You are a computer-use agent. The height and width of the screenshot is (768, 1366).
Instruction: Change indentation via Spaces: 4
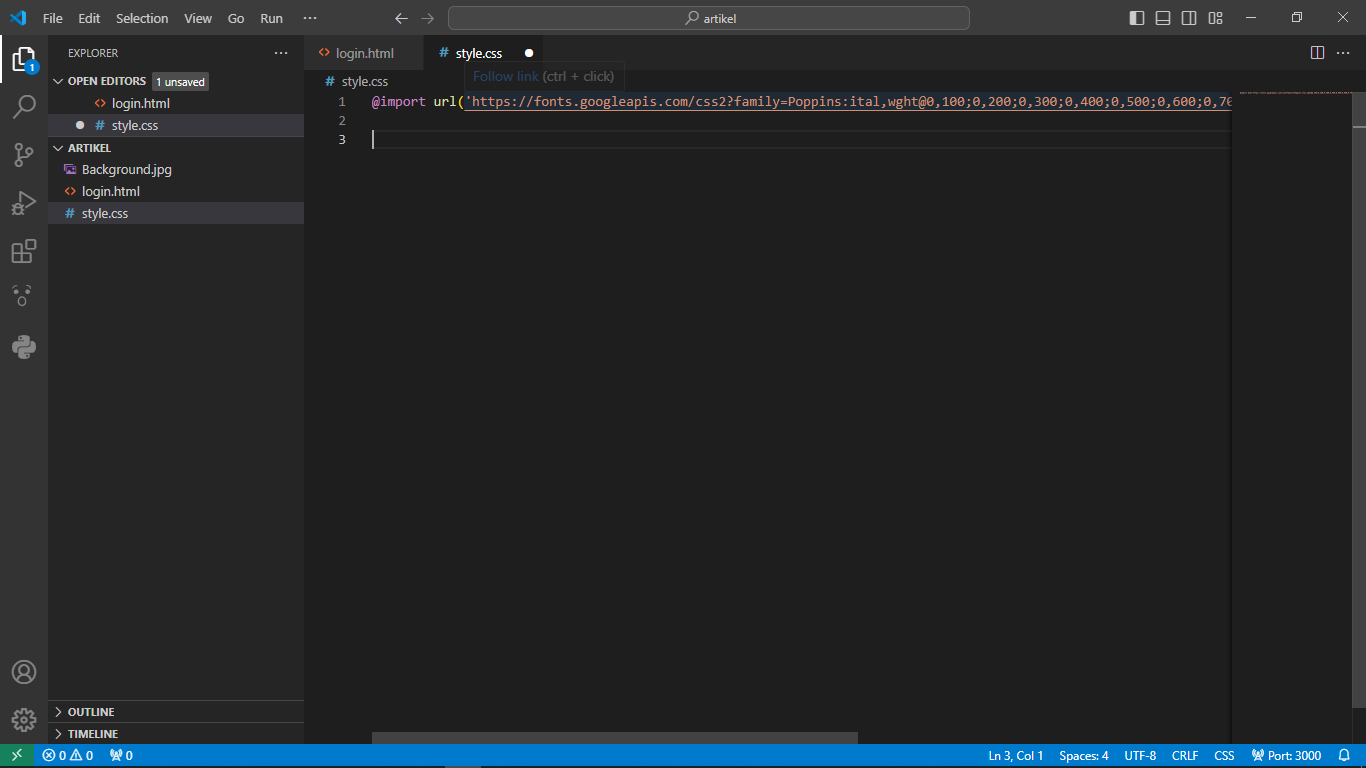[1084, 756]
